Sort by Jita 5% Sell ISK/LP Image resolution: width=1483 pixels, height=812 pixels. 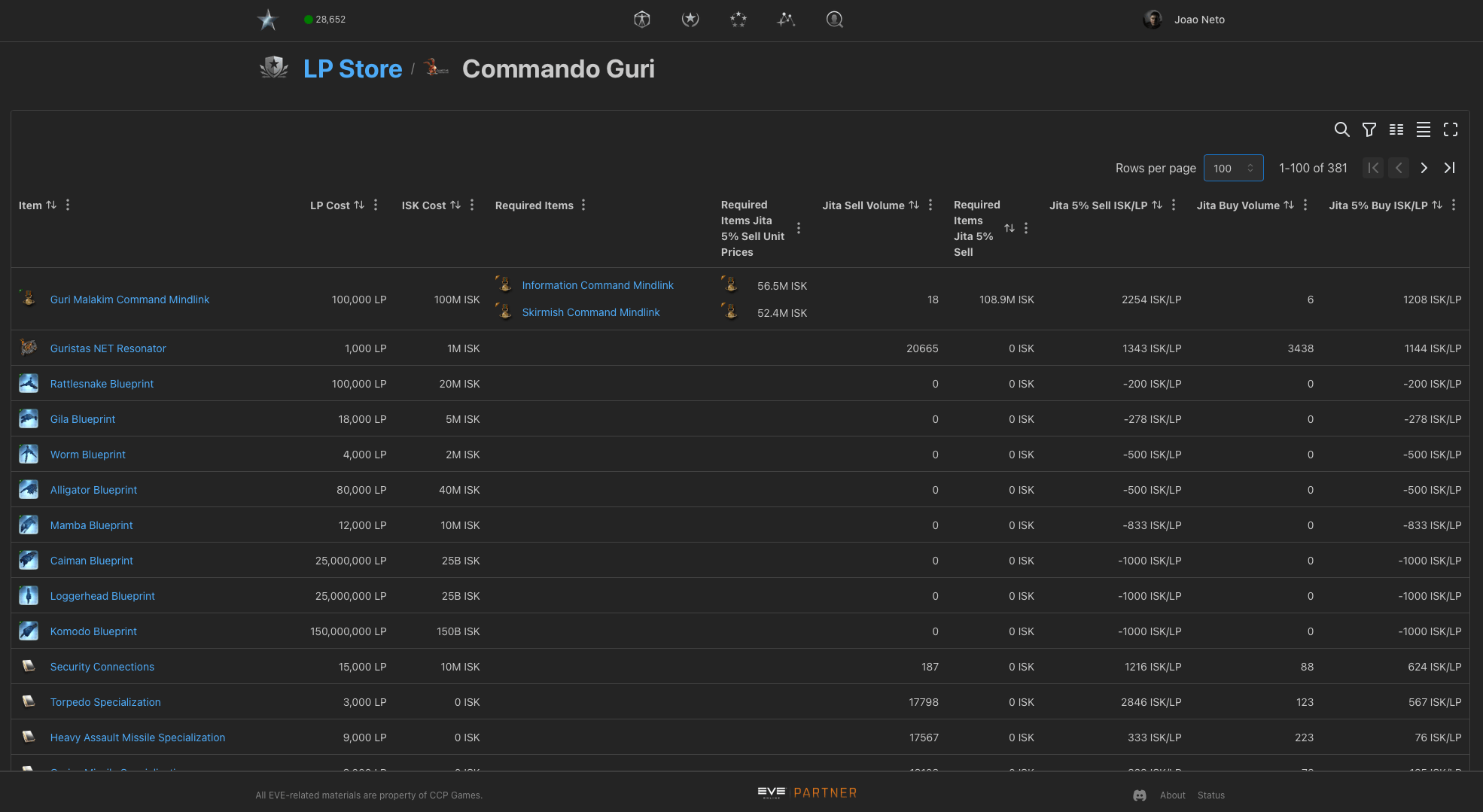click(x=1157, y=205)
